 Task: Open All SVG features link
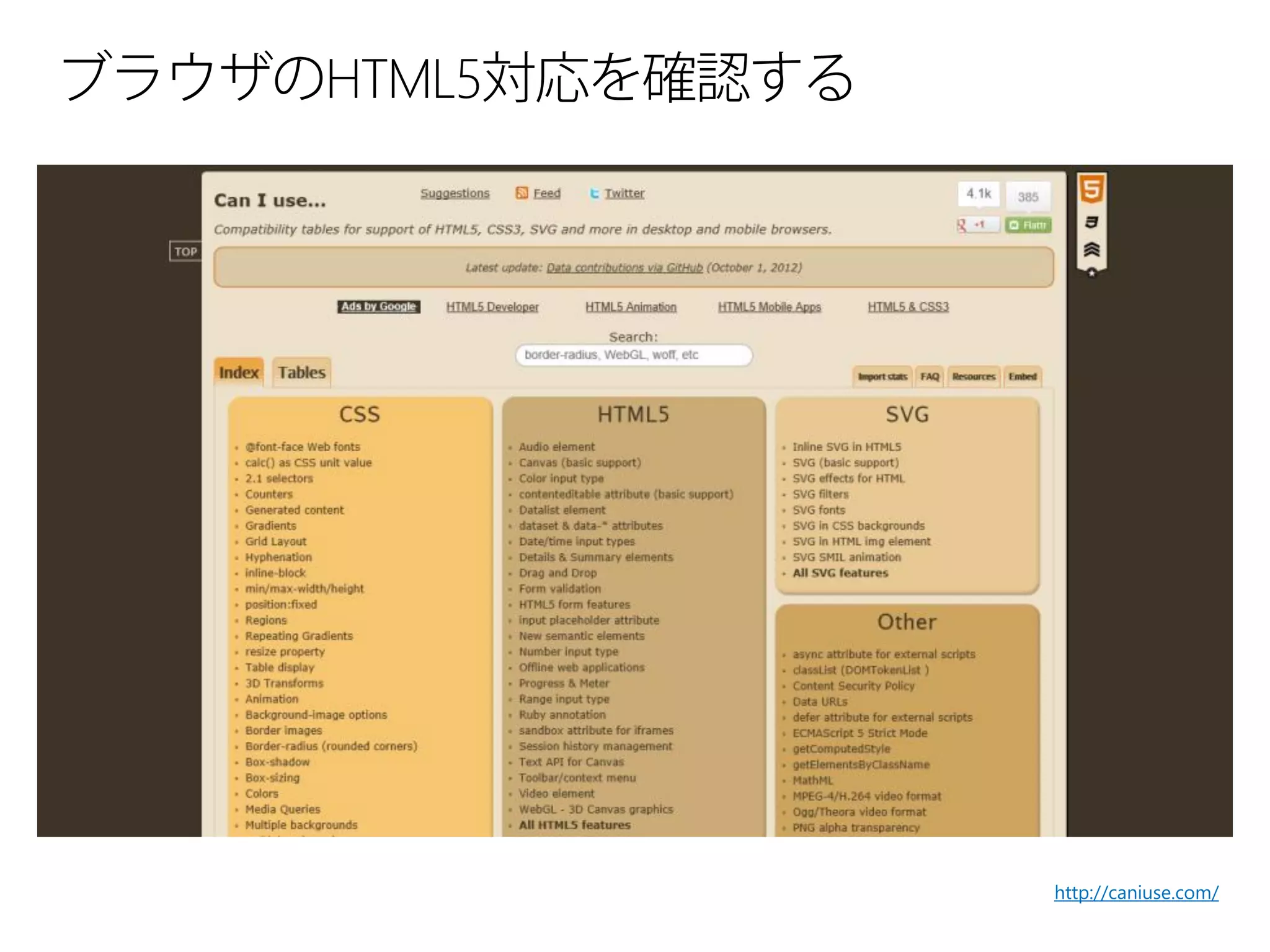pos(840,573)
